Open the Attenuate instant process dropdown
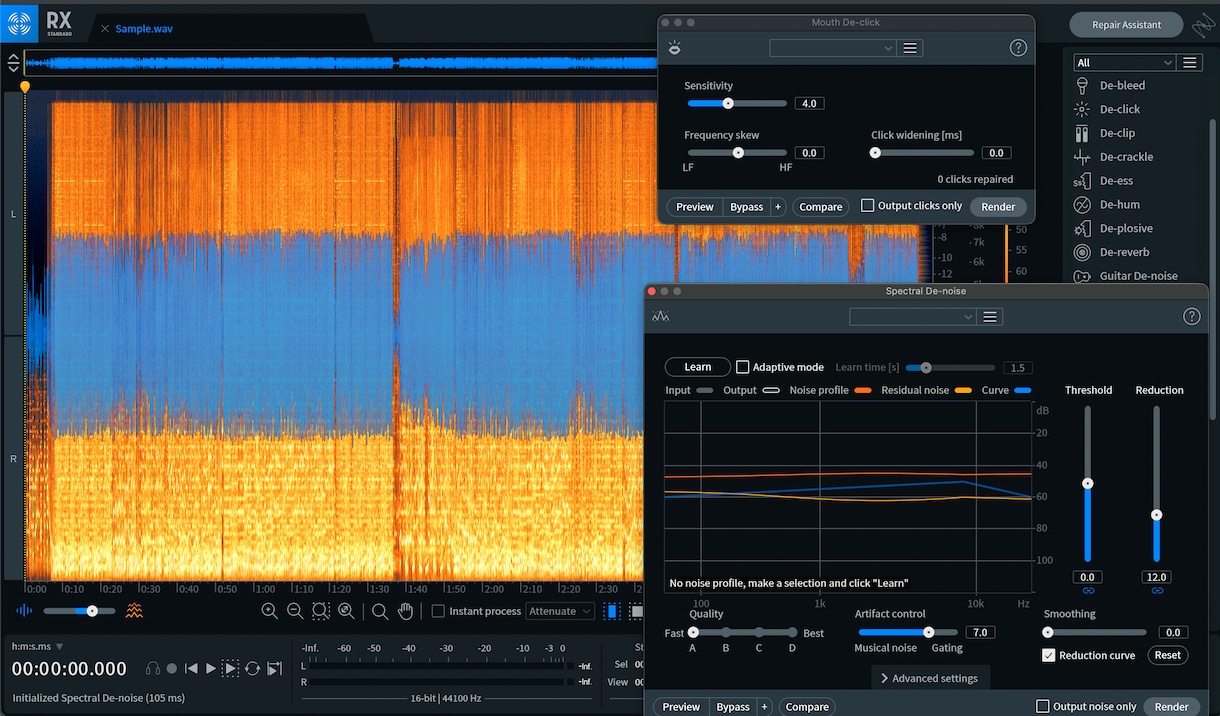This screenshot has height=716, width=1220. click(x=560, y=611)
